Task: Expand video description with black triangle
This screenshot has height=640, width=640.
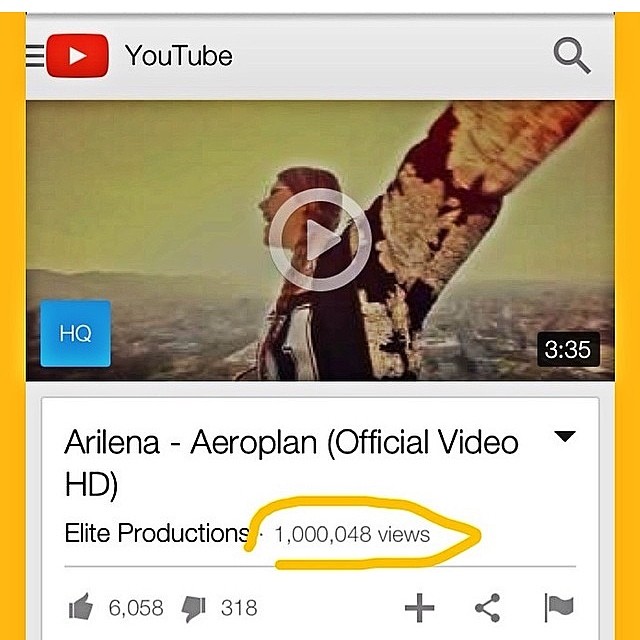Action: pyautogui.click(x=565, y=436)
